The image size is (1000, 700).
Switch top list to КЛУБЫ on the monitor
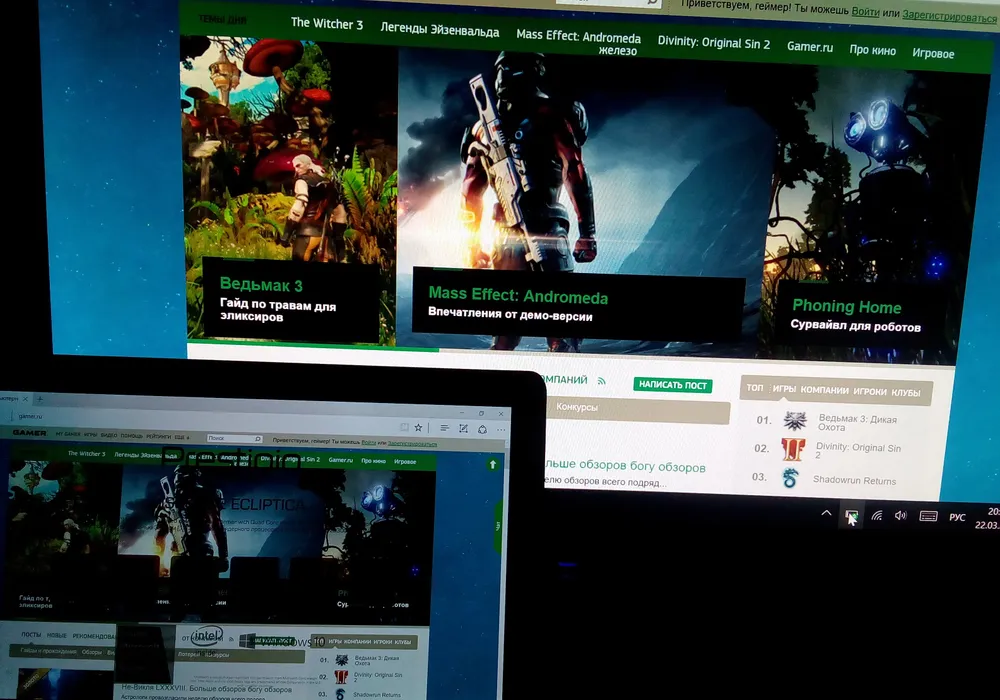pyautogui.click(x=906, y=393)
